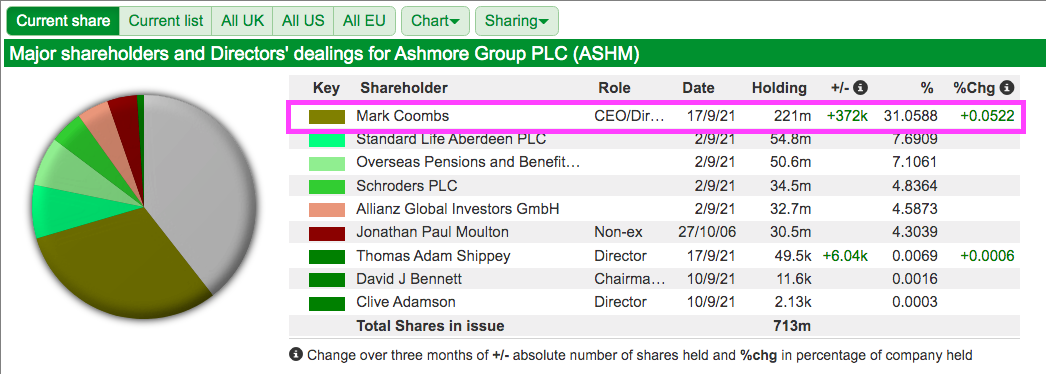The width and height of the screenshot is (1046, 374).
Task: Open the Chart dropdown menu
Action: coord(435,21)
